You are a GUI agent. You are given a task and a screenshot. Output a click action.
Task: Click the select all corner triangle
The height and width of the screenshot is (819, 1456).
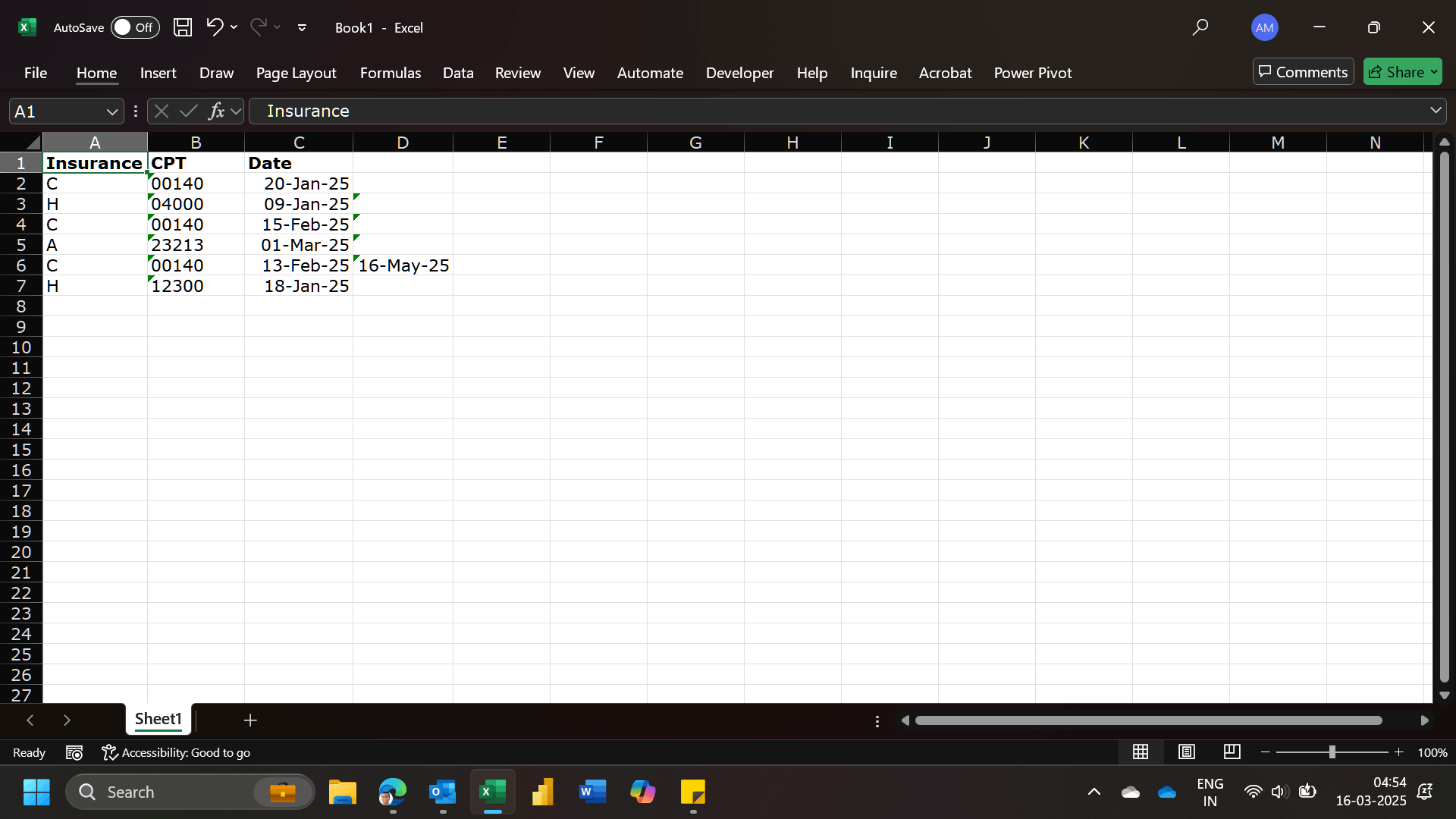tap(32, 143)
